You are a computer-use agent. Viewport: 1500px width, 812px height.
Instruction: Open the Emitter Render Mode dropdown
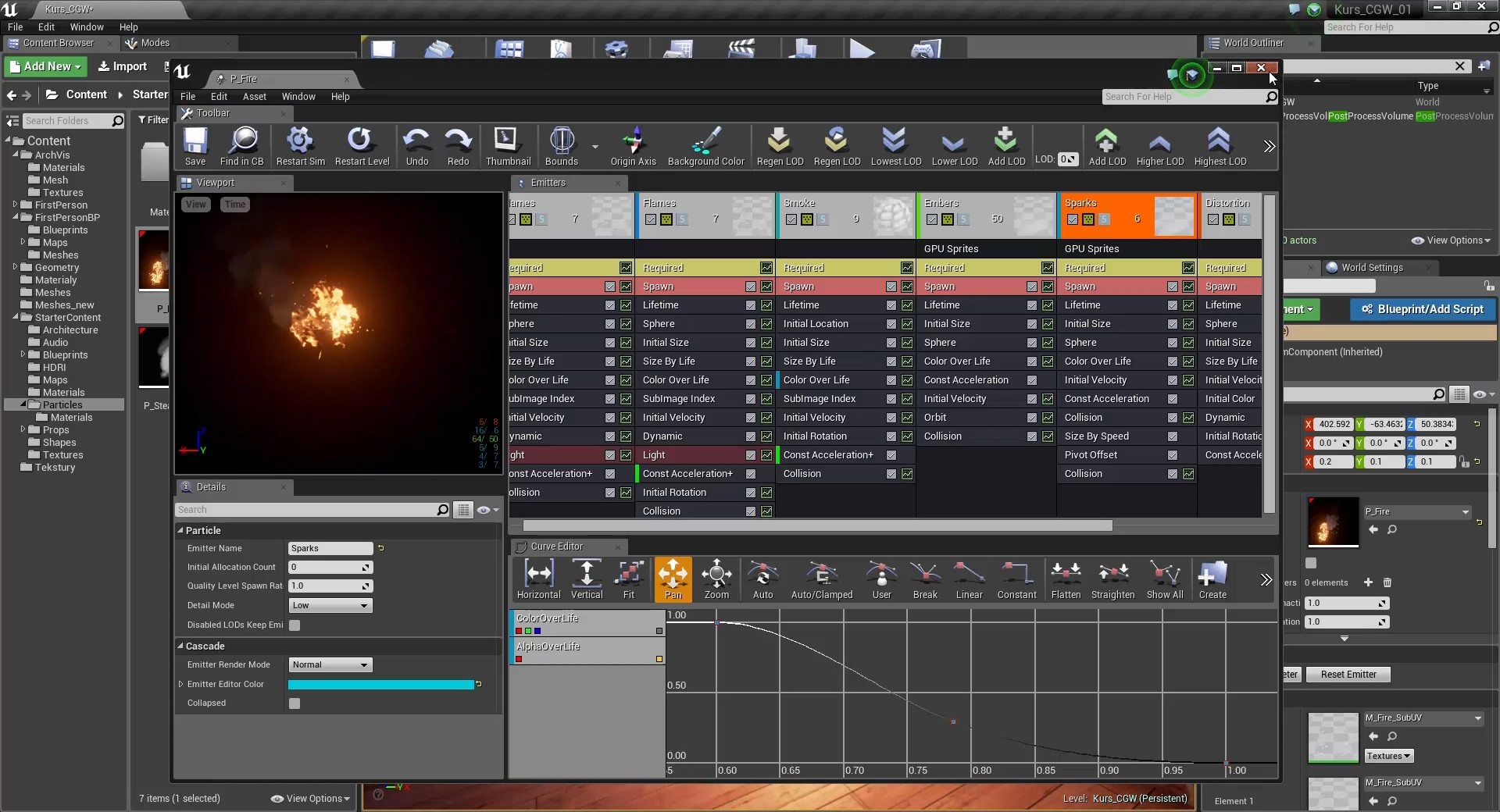coord(329,664)
